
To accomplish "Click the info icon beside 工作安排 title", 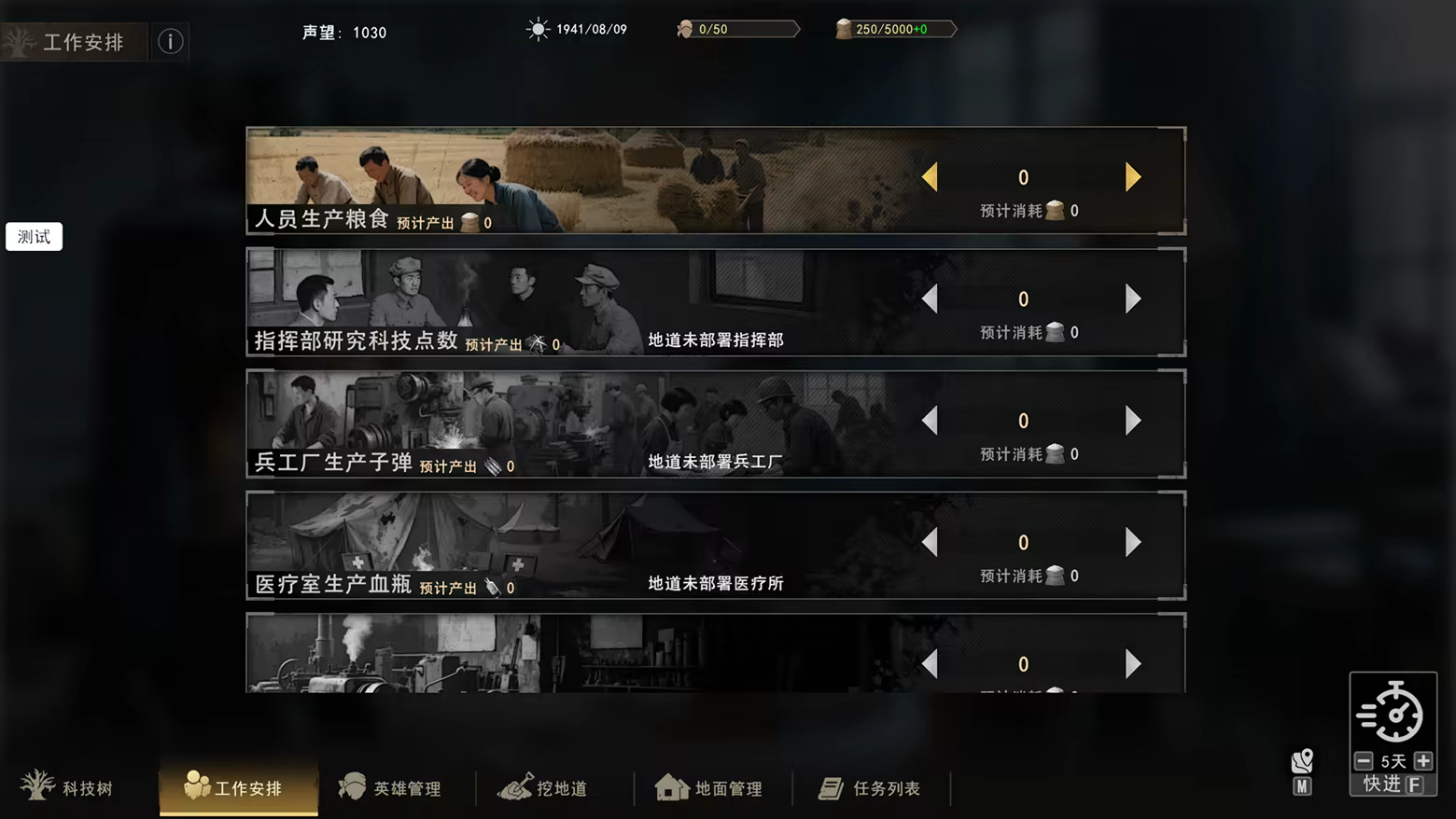I will coord(170,41).
